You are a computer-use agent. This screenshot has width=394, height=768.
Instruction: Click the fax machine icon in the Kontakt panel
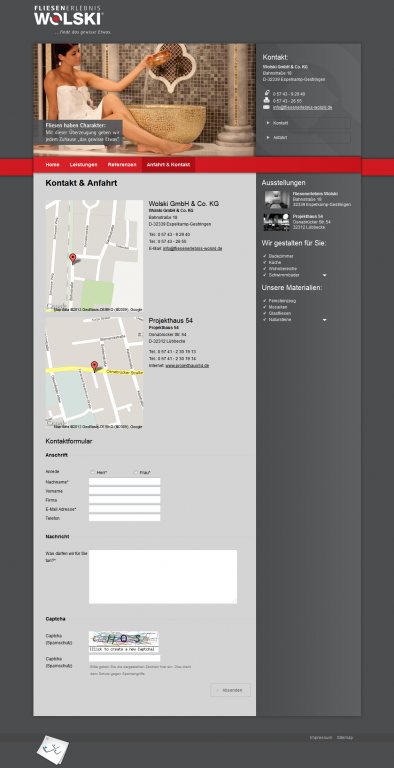point(267,100)
